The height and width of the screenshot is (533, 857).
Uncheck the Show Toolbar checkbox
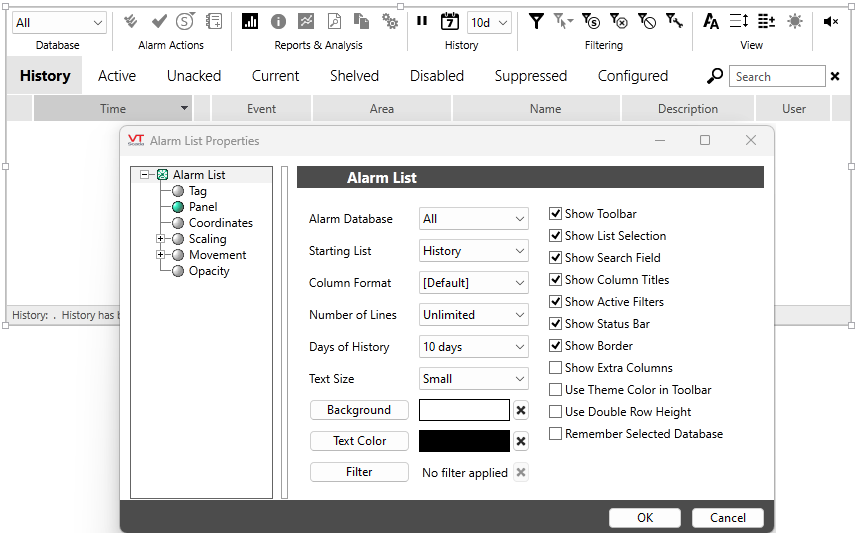[x=556, y=214]
